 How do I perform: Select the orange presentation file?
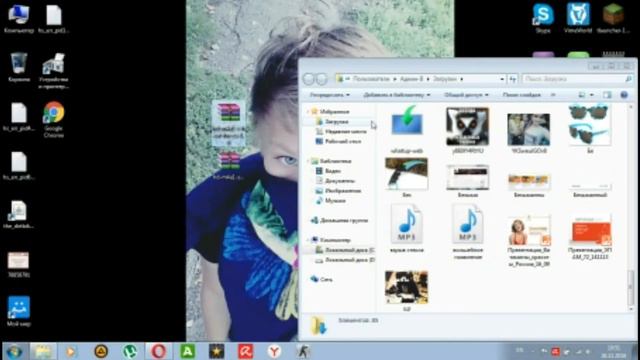pyautogui.click(x=590, y=237)
